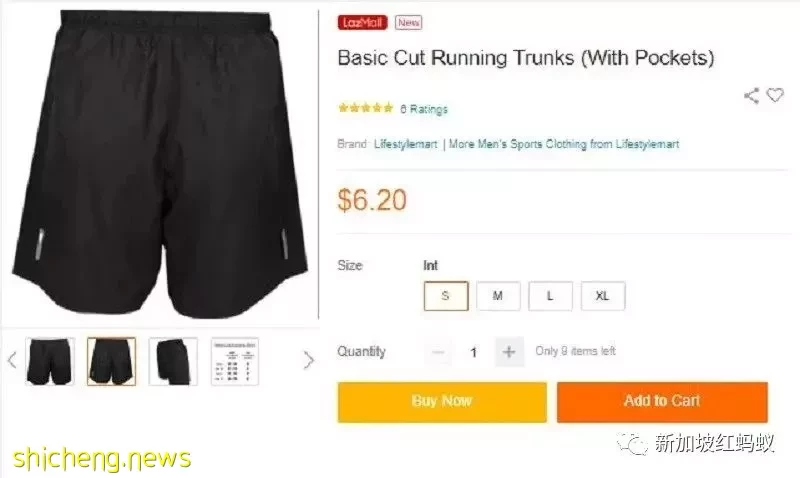Select size L

tap(550, 296)
